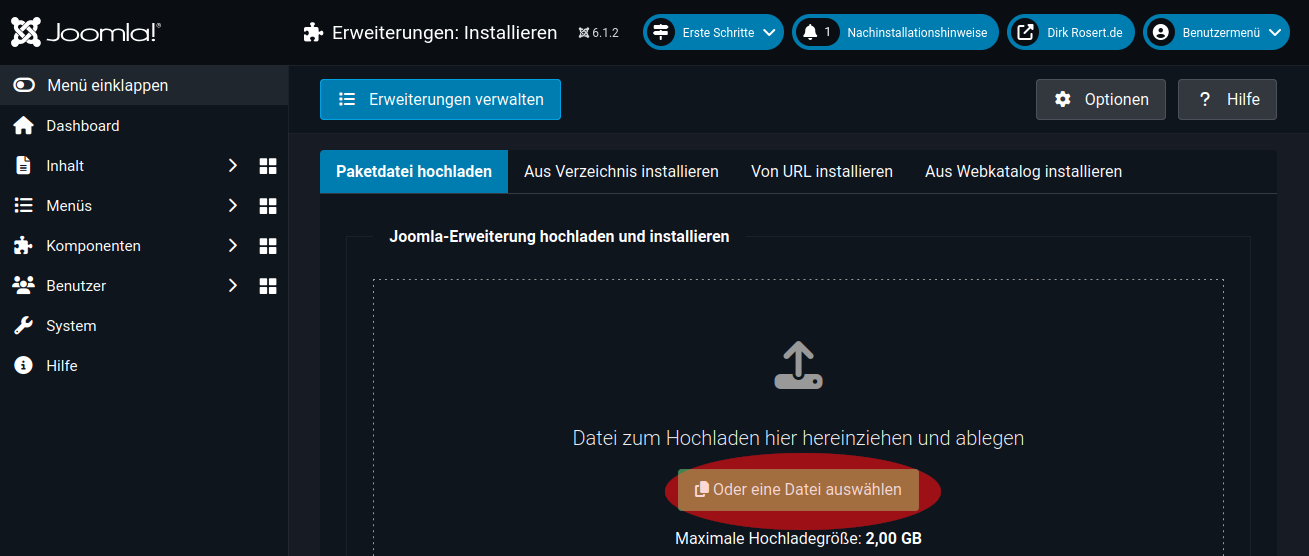
Task: Click the Erweiterungen verwalten button
Action: 440,99
